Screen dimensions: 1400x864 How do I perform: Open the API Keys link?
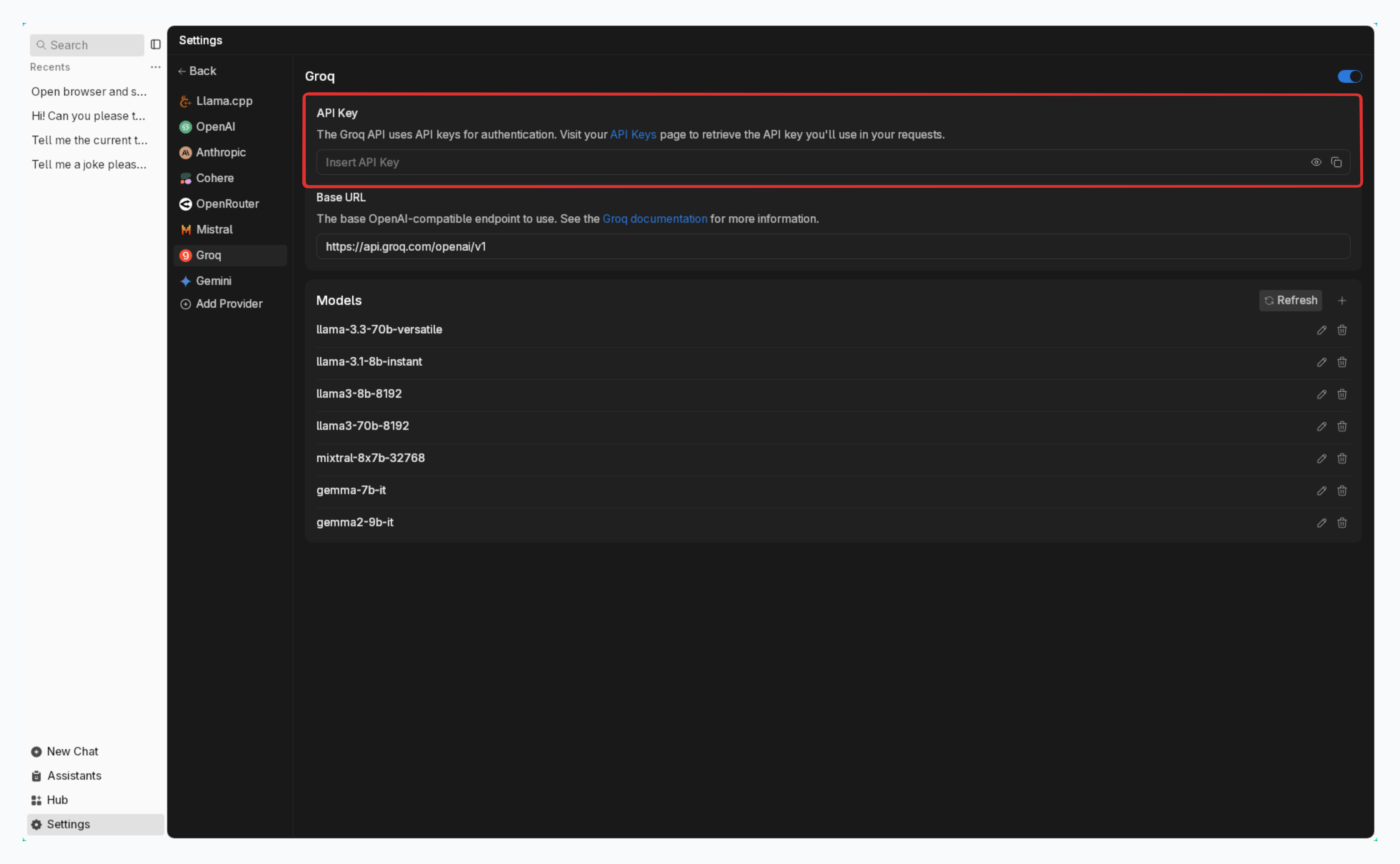pyautogui.click(x=632, y=135)
